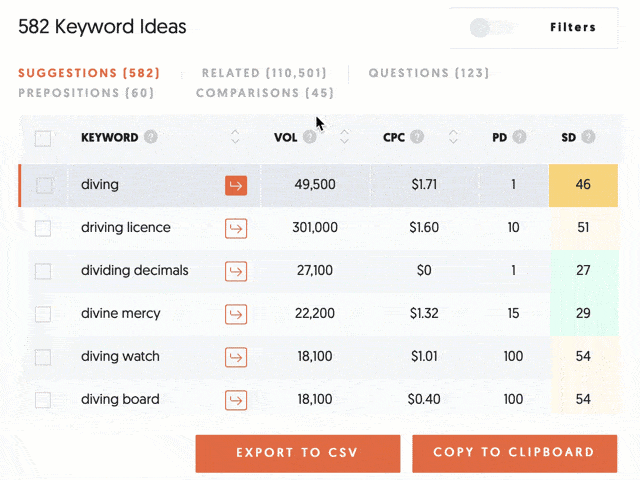The image size is (640, 480).
Task: Select the keyword "divine mercy"
Action: [120, 313]
